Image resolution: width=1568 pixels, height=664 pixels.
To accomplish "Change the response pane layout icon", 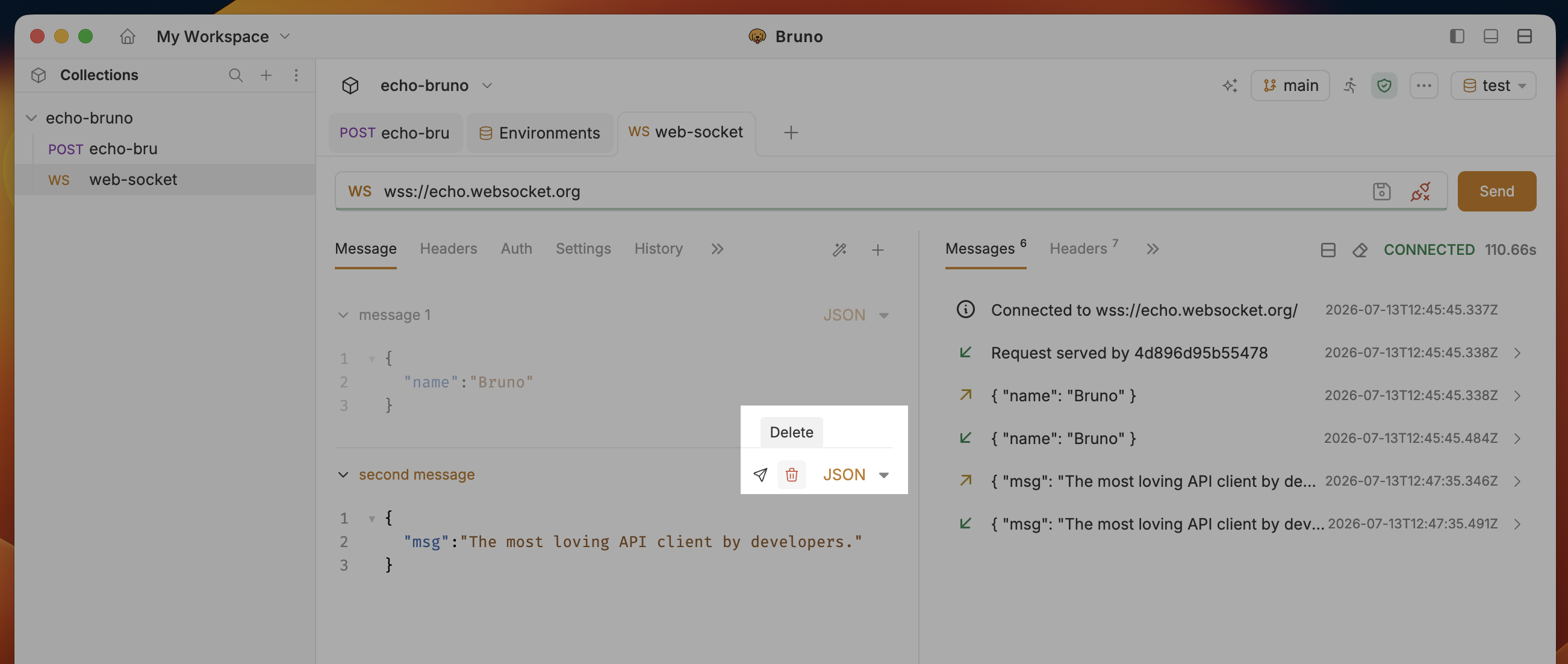I will click(1328, 250).
